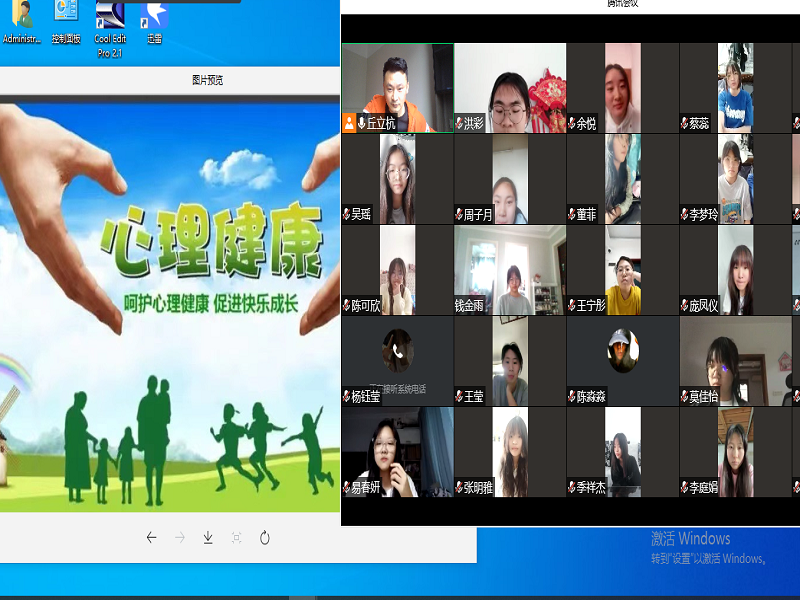Click the 图片预览 window title bar

170,80
